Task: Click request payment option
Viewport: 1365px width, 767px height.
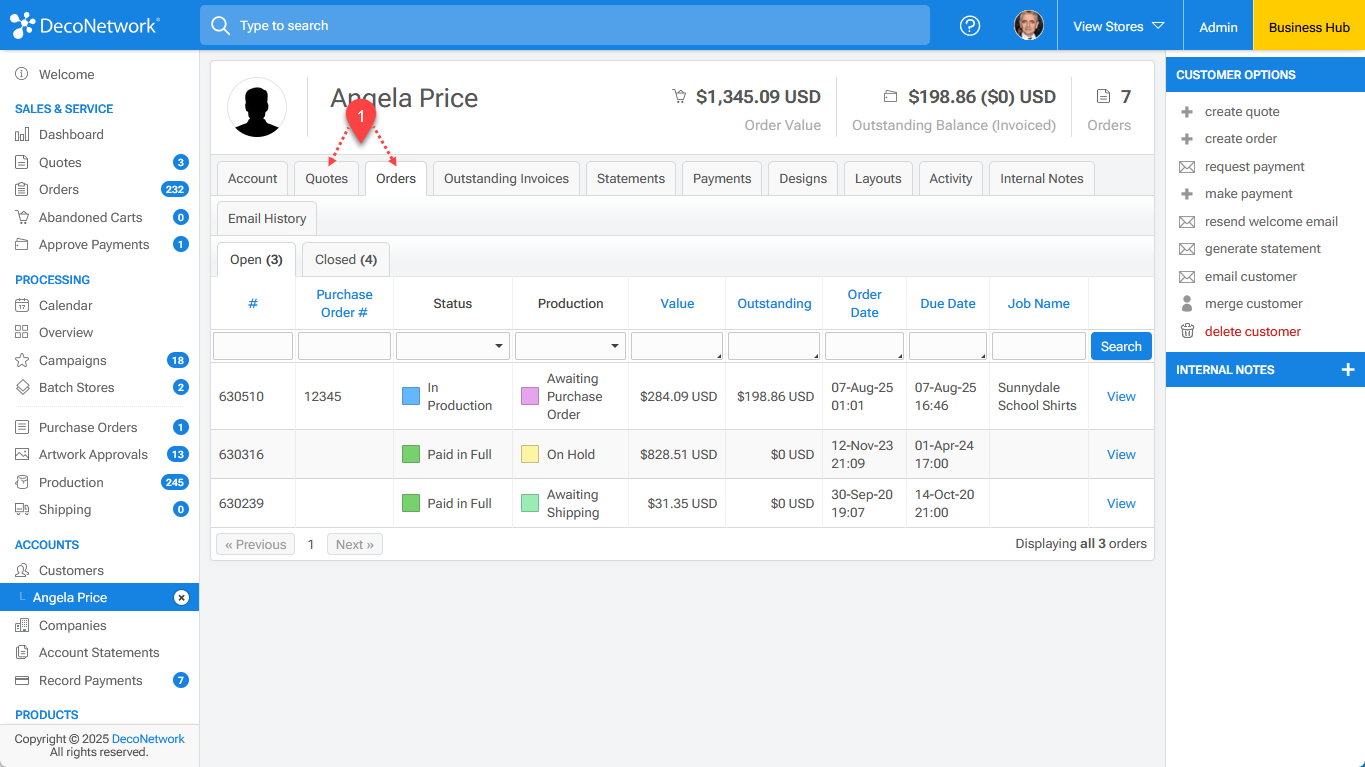Action: click(x=1254, y=166)
